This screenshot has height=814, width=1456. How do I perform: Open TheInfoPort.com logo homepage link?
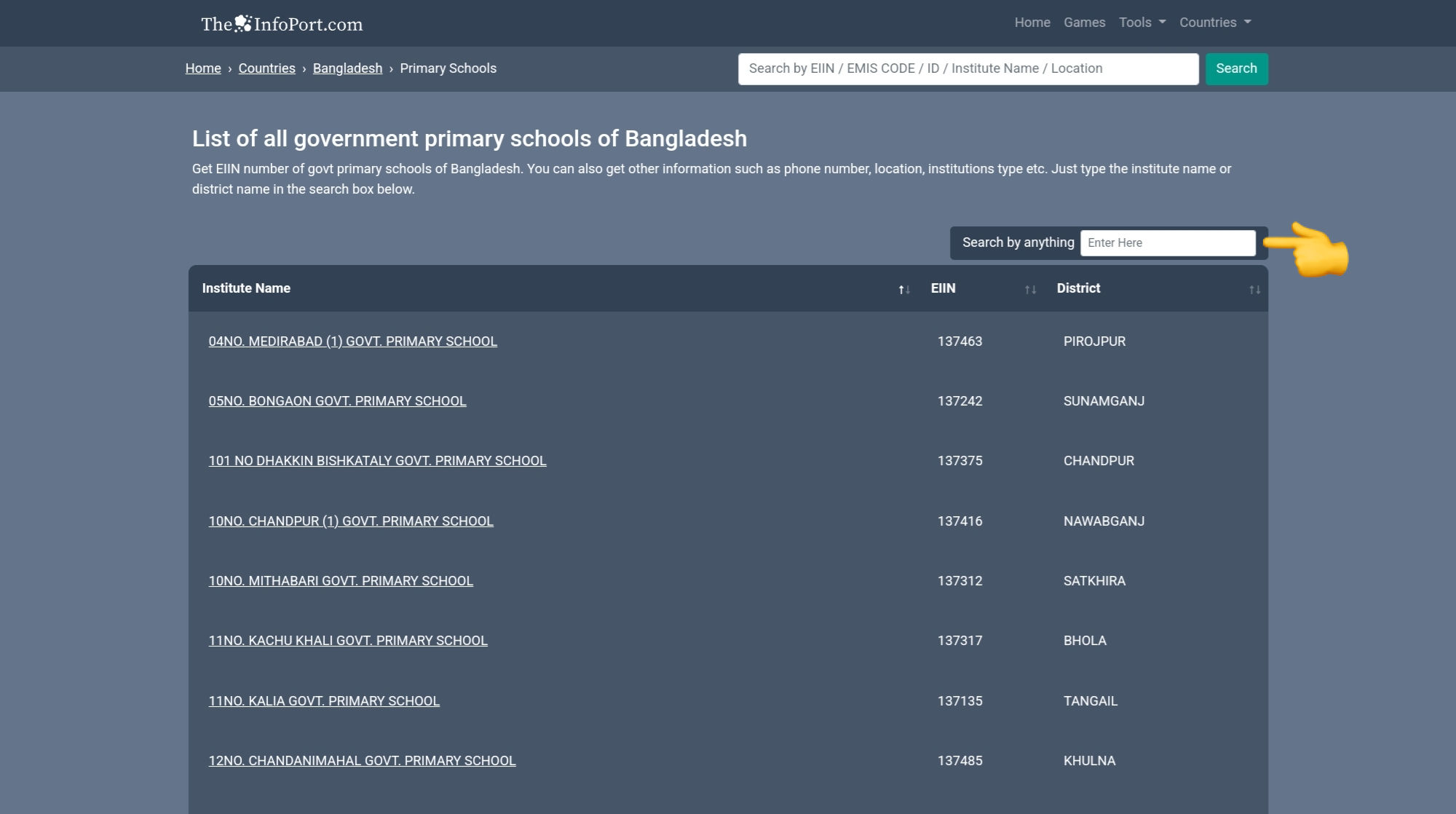282,23
